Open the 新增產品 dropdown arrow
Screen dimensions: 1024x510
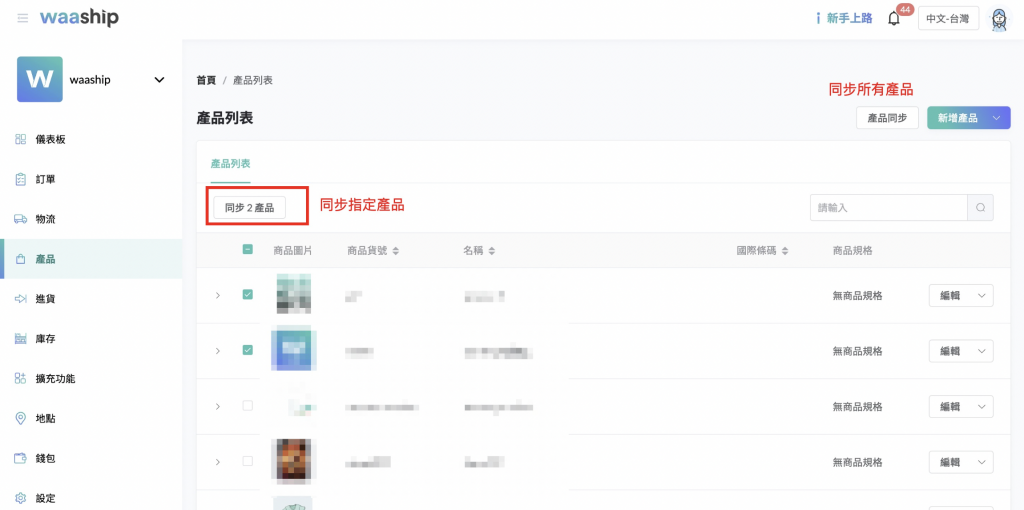click(997, 118)
